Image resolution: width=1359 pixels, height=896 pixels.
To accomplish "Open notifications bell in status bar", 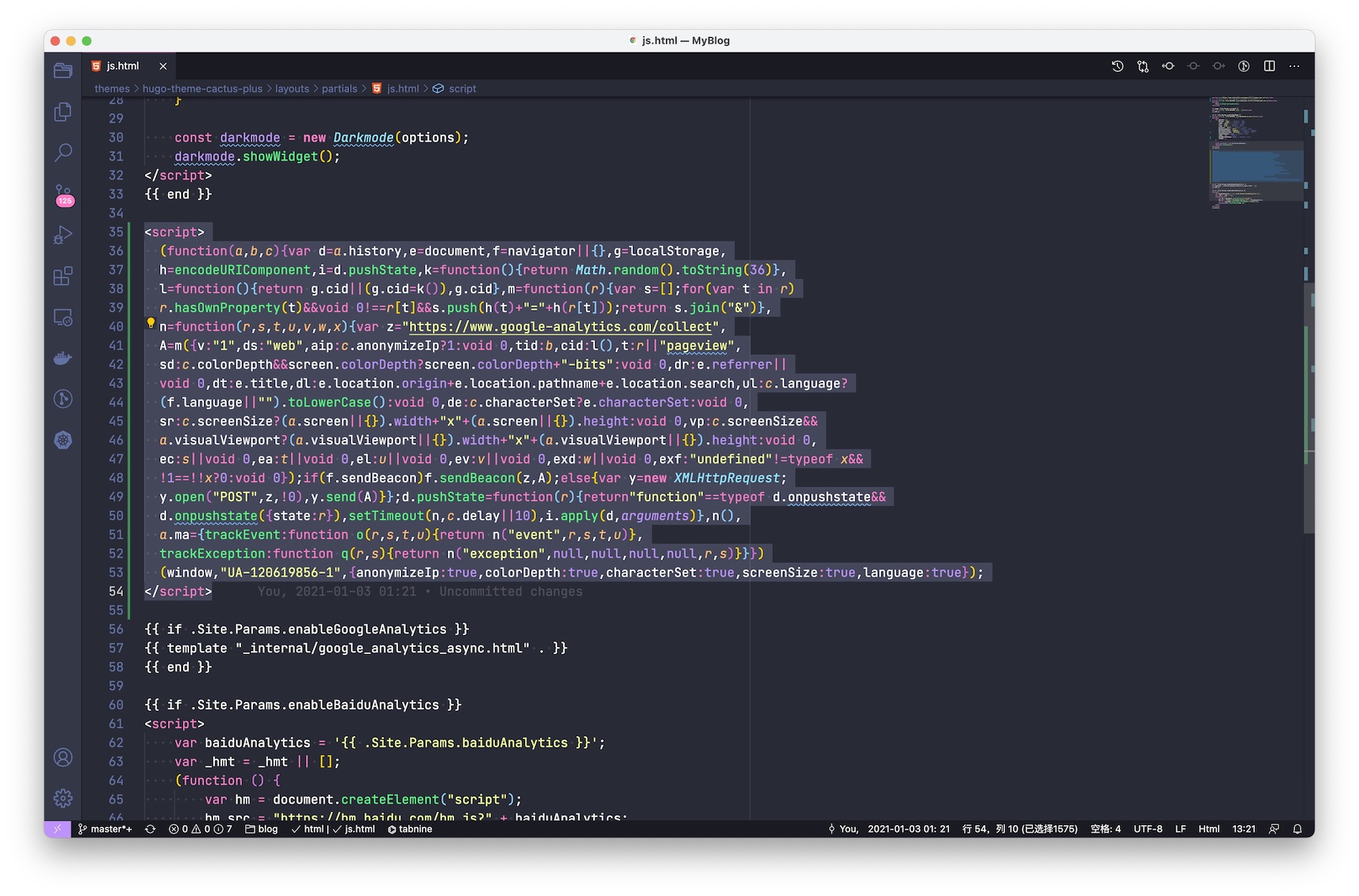I will click(x=1298, y=829).
